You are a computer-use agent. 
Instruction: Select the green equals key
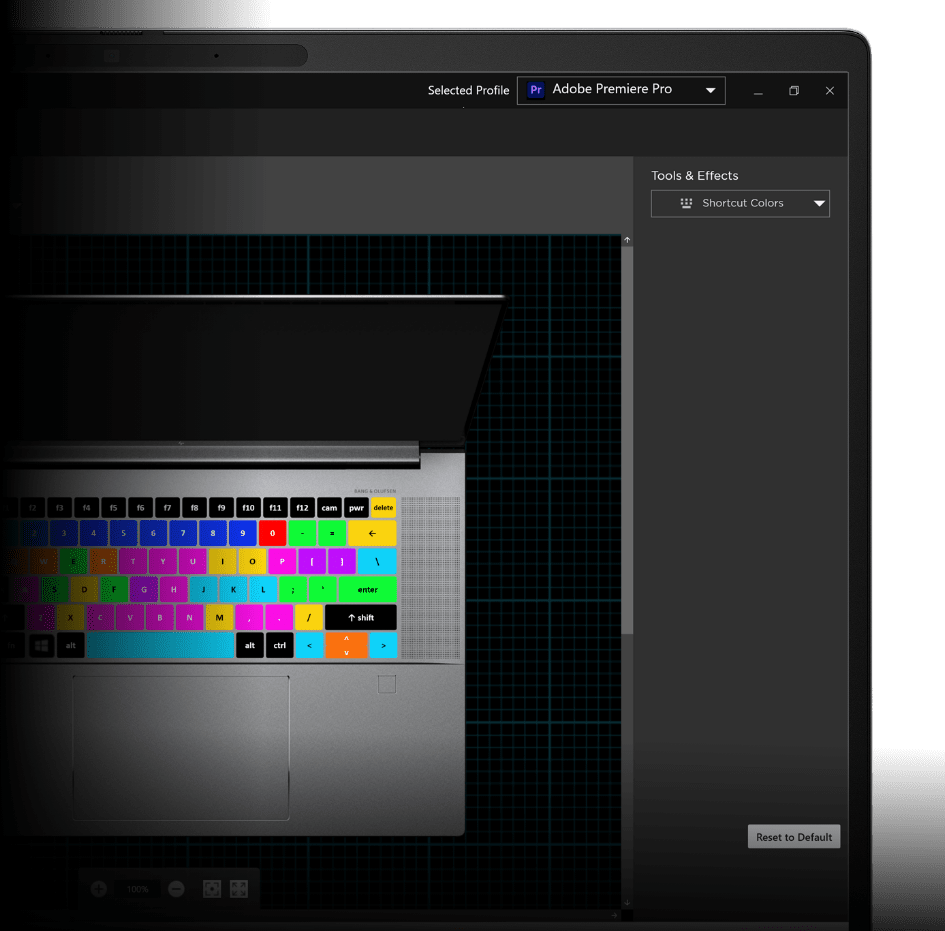click(x=332, y=533)
